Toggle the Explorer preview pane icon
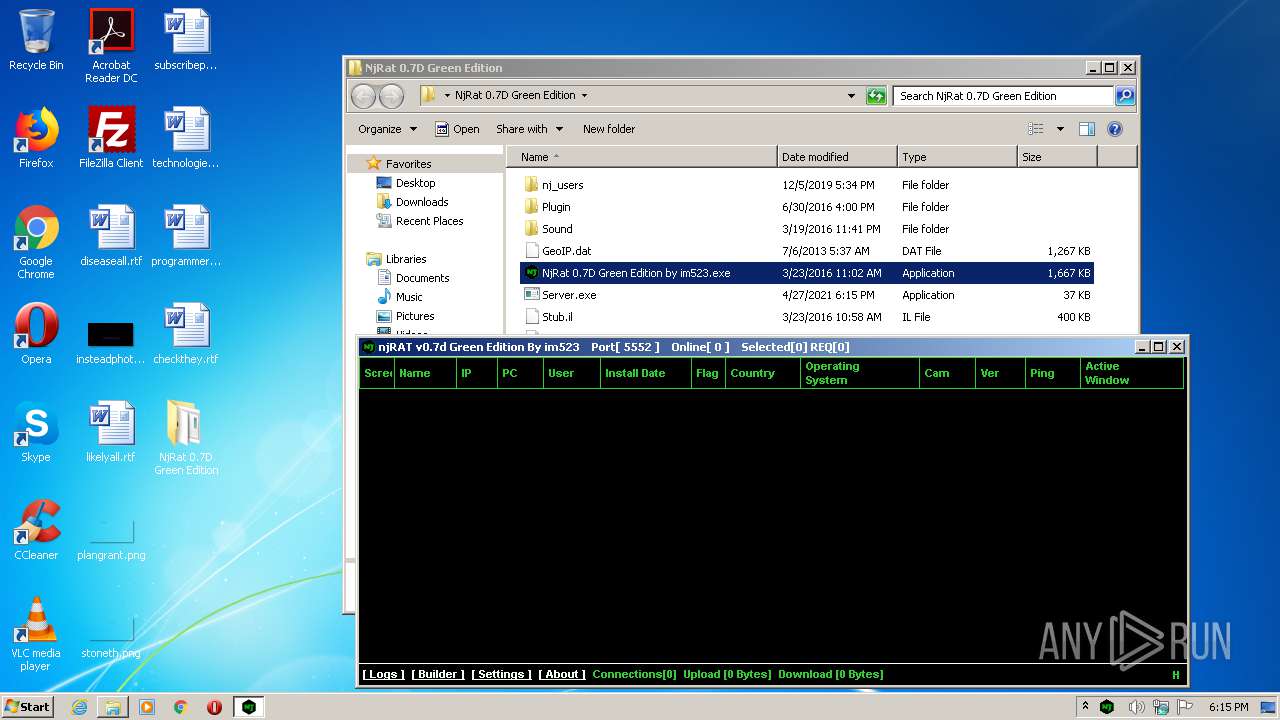Viewport: 1280px width, 720px height. click(1087, 129)
